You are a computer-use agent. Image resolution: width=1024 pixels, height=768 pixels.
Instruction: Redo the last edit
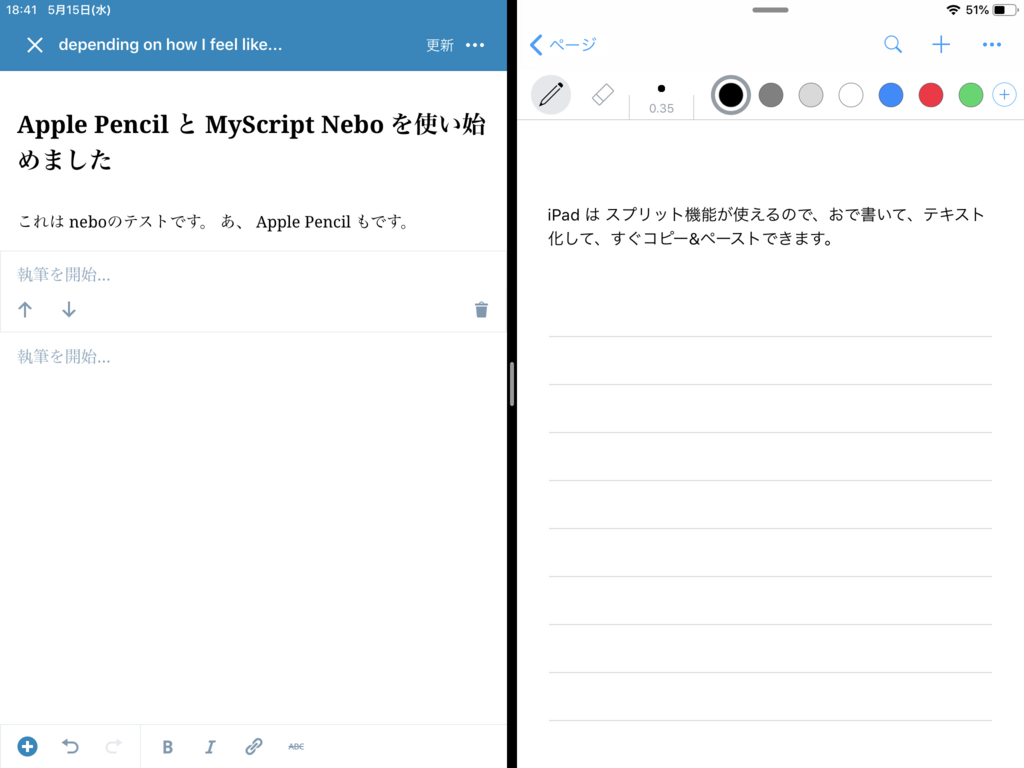pos(114,746)
